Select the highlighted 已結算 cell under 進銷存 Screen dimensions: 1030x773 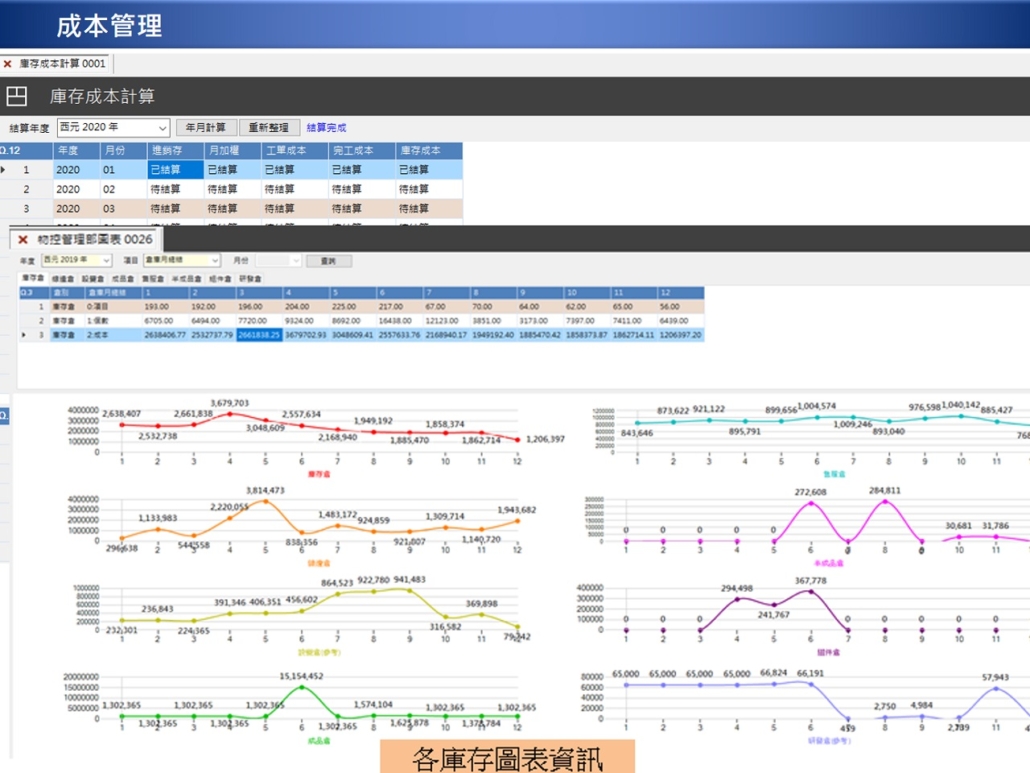[x=175, y=169]
